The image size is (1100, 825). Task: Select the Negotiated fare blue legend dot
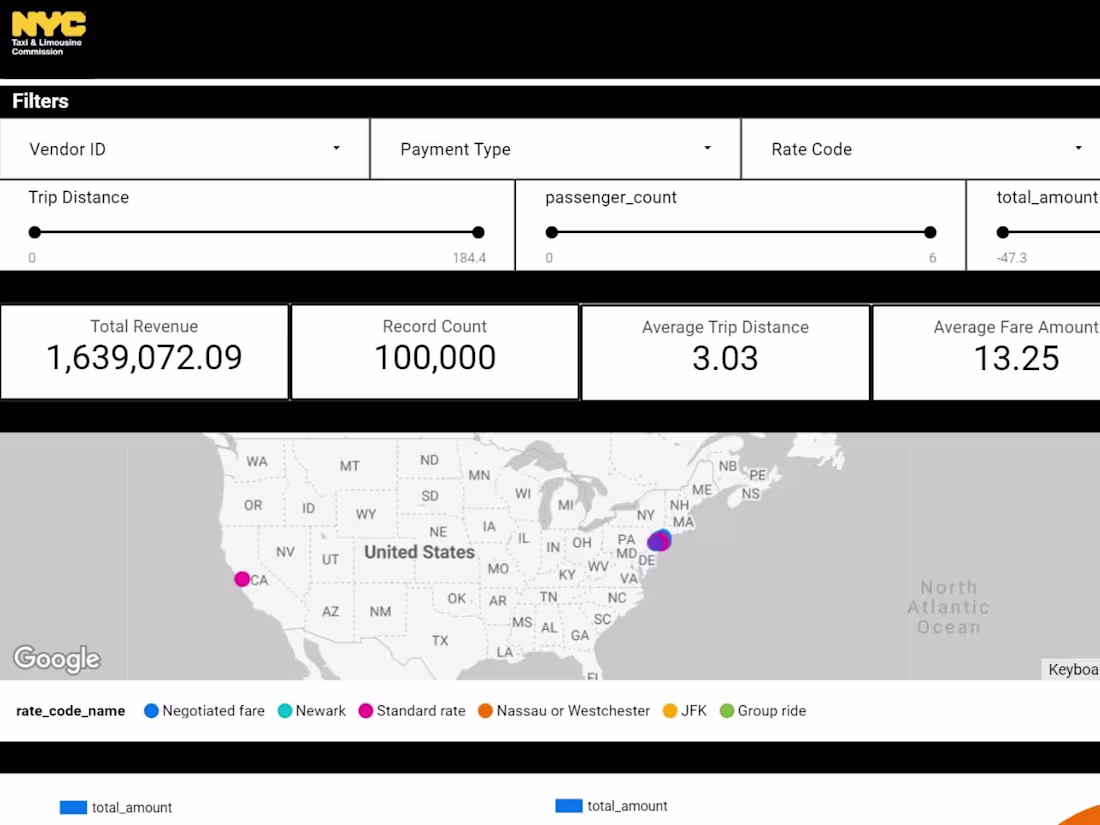pos(152,710)
